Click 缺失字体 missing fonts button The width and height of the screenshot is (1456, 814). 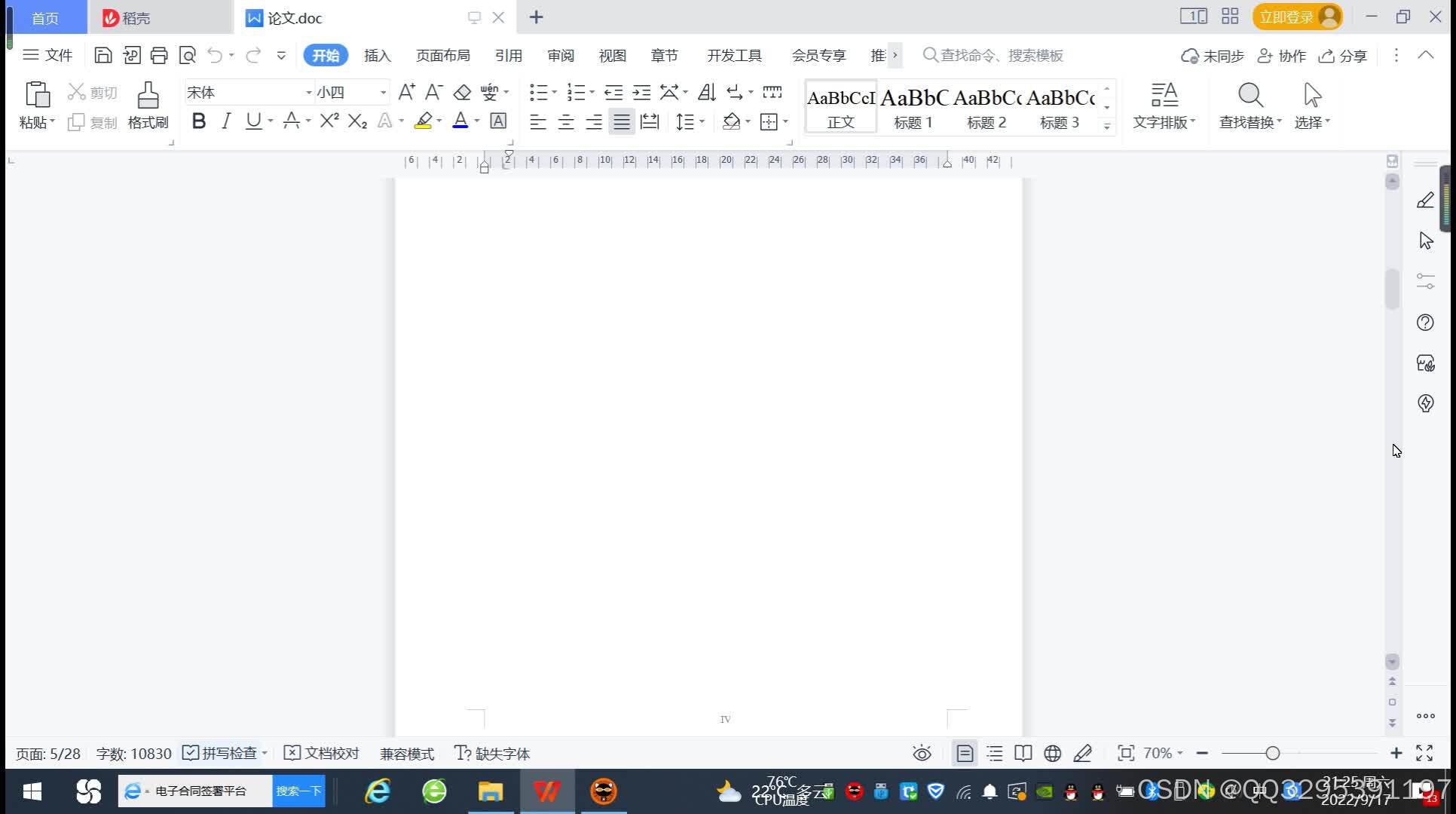pyautogui.click(x=492, y=753)
